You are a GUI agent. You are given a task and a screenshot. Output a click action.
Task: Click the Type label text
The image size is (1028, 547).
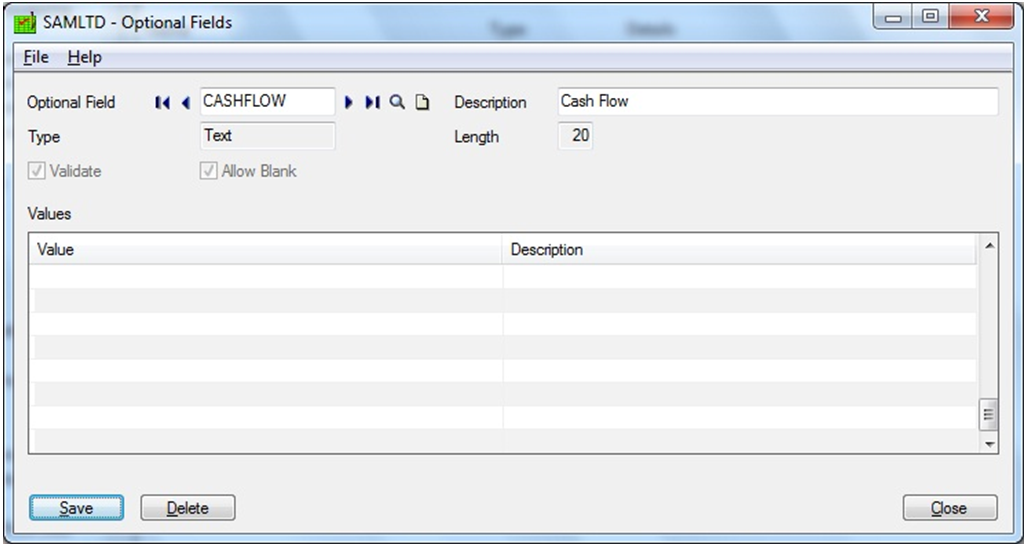coord(44,137)
